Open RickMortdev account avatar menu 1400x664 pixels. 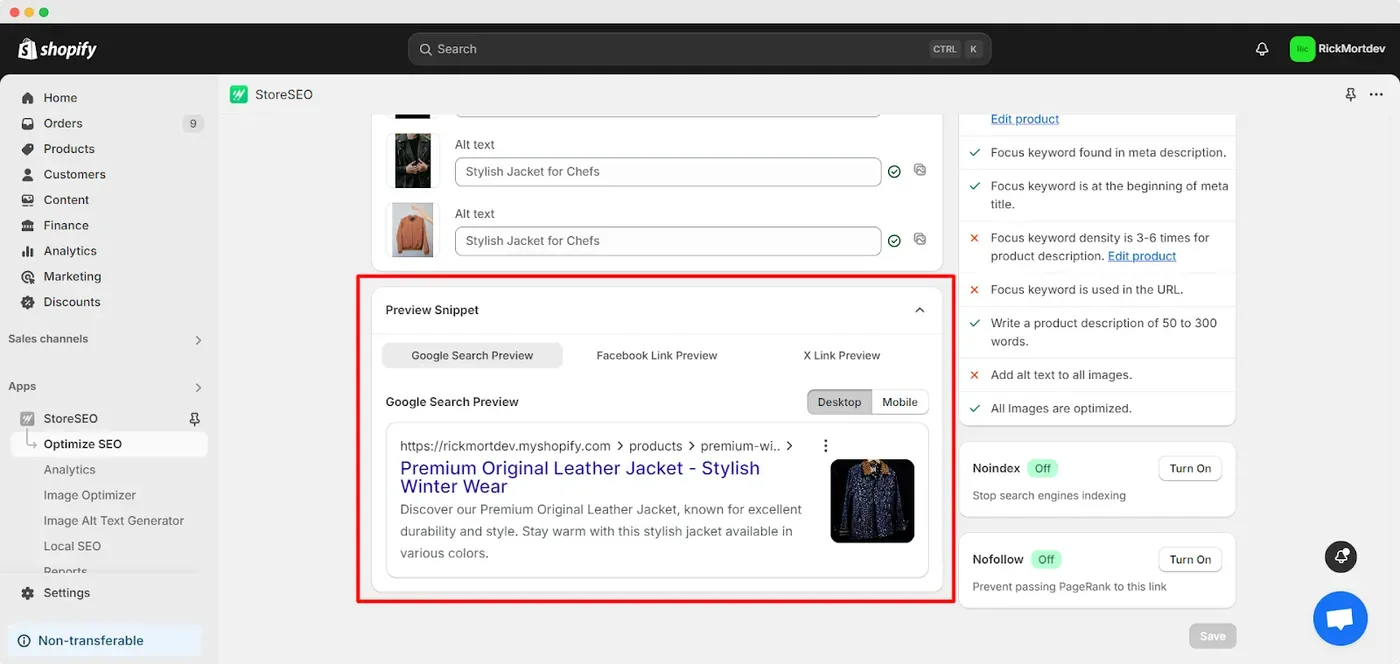(1302, 49)
